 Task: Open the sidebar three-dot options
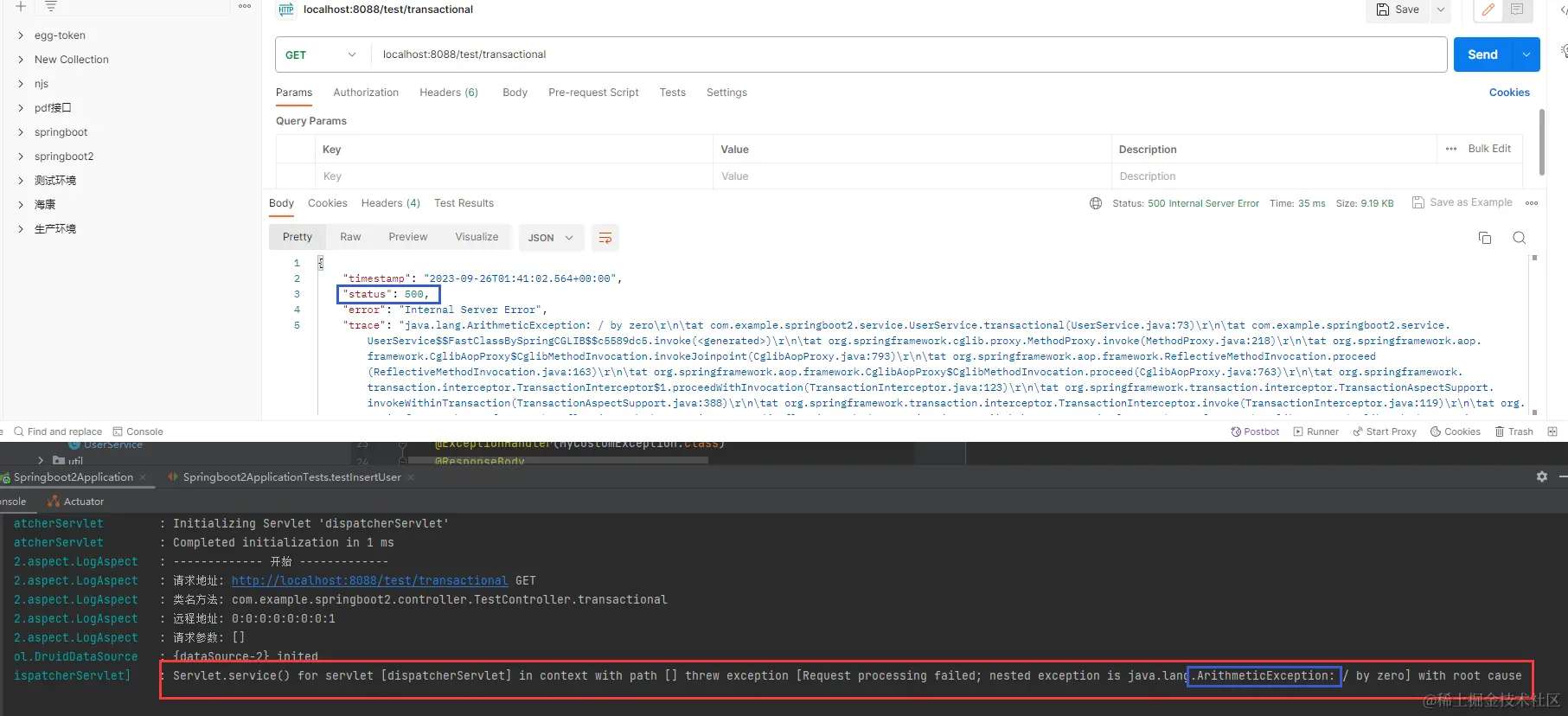[x=245, y=6]
